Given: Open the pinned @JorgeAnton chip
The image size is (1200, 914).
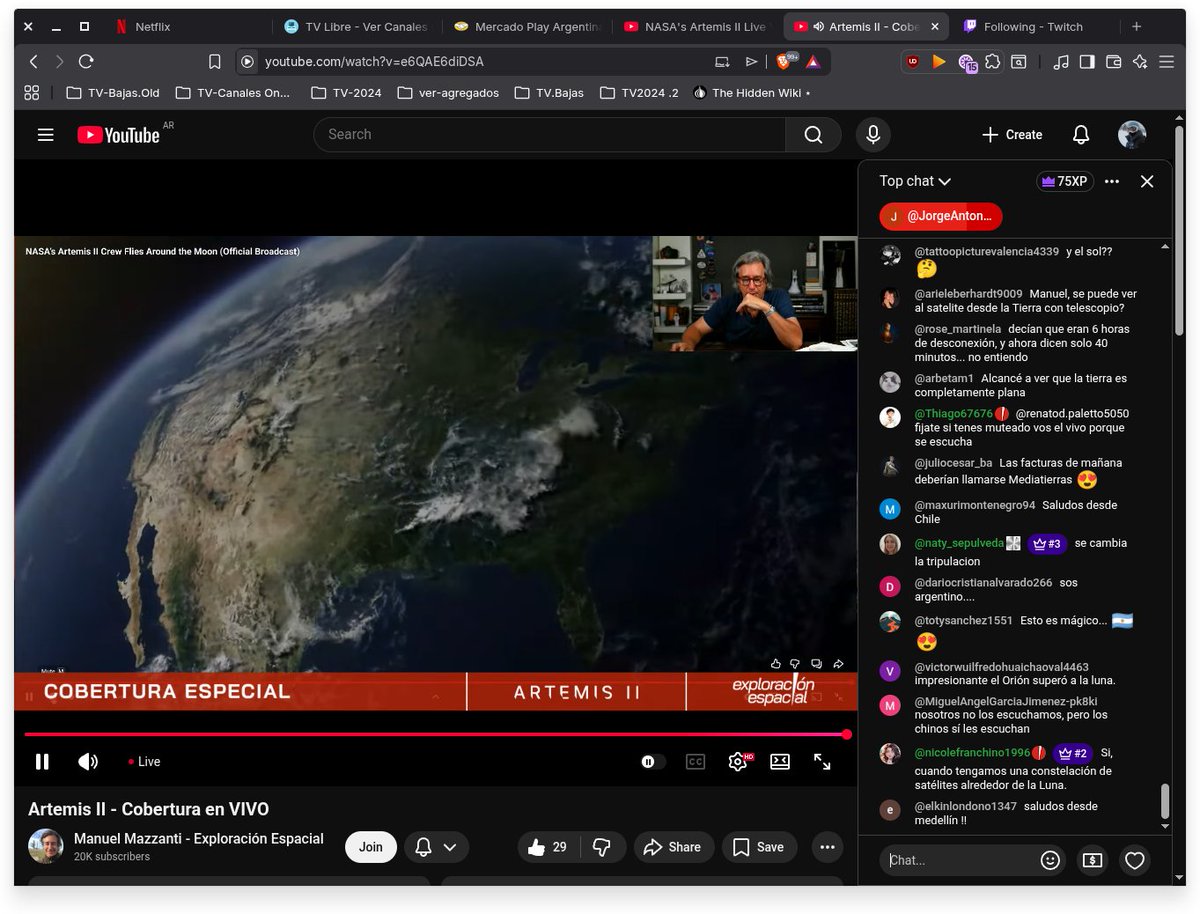Looking at the screenshot, I should tap(941, 216).
